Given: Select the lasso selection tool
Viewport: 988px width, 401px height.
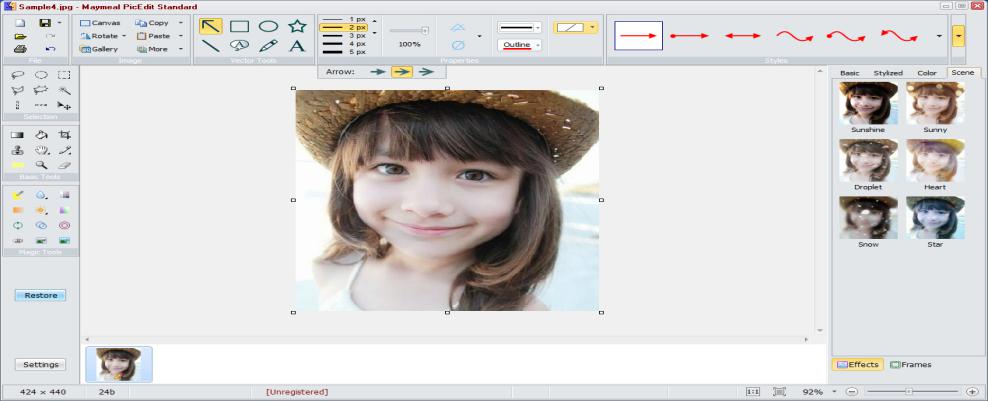Looking at the screenshot, I should 17,75.
